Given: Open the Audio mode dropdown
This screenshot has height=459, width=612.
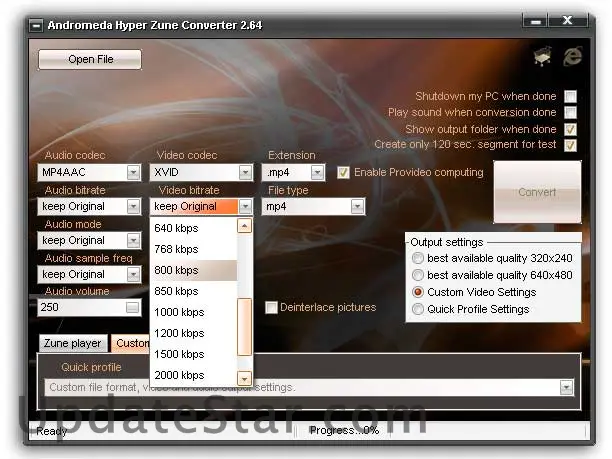Looking at the screenshot, I should click(133, 240).
